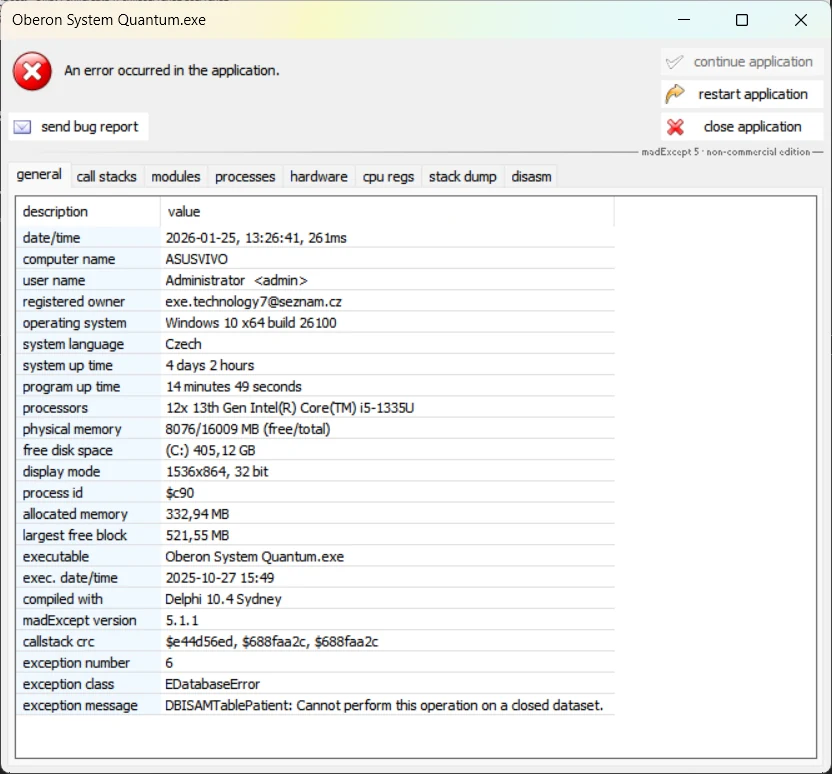832x774 pixels.
Task: View the processes tab
Action: [x=245, y=177]
